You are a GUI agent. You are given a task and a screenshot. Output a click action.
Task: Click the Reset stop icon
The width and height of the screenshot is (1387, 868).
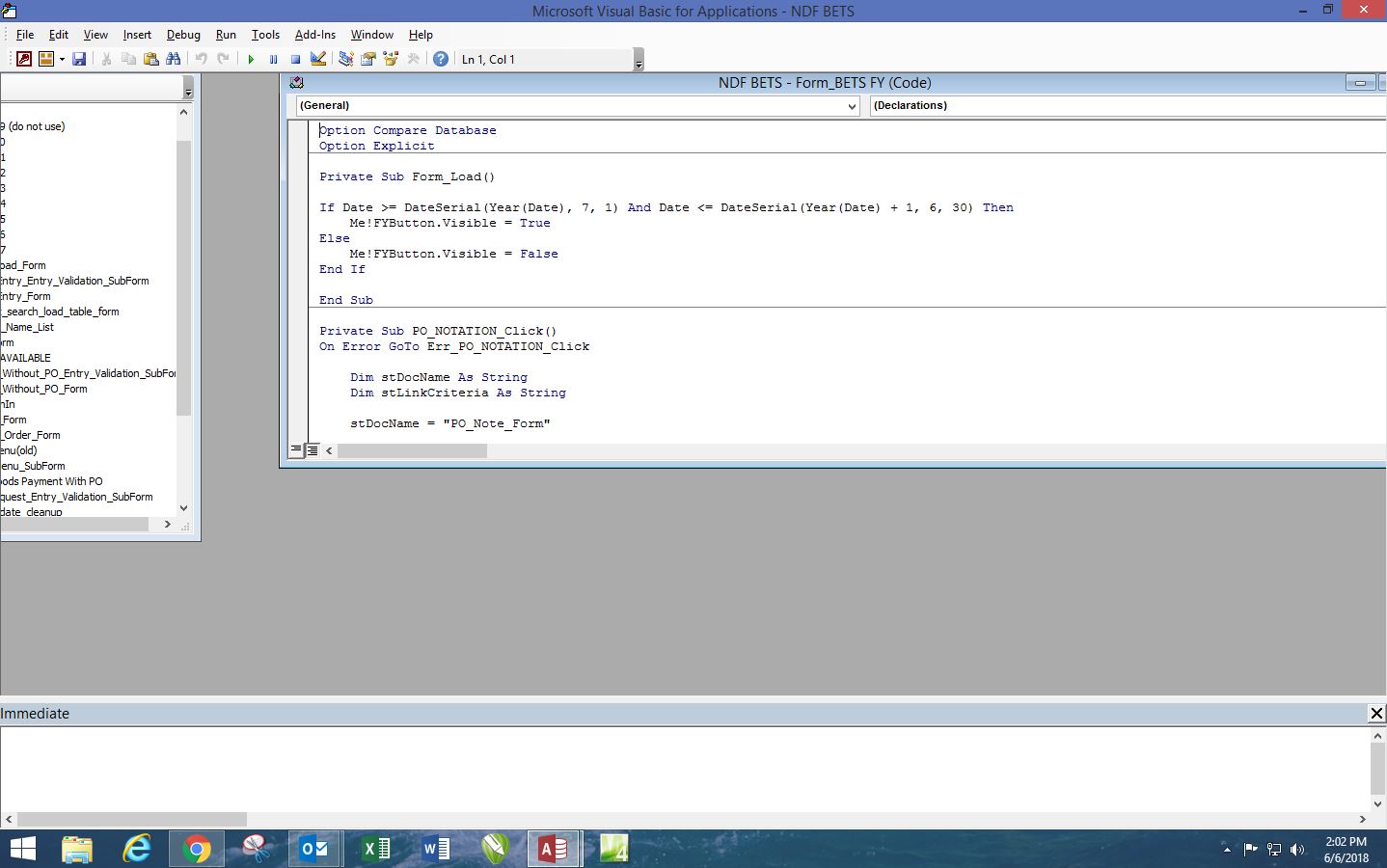pyautogui.click(x=295, y=59)
